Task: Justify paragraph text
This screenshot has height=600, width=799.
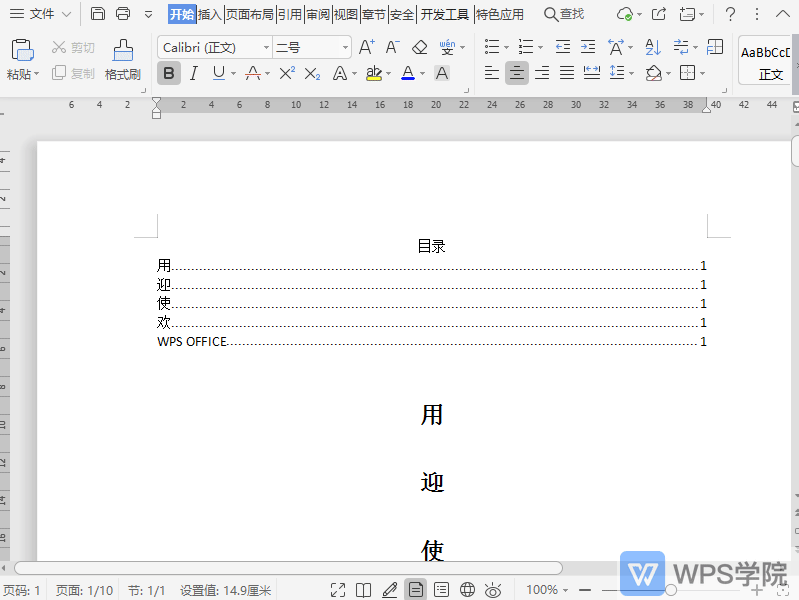Action: click(567, 73)
